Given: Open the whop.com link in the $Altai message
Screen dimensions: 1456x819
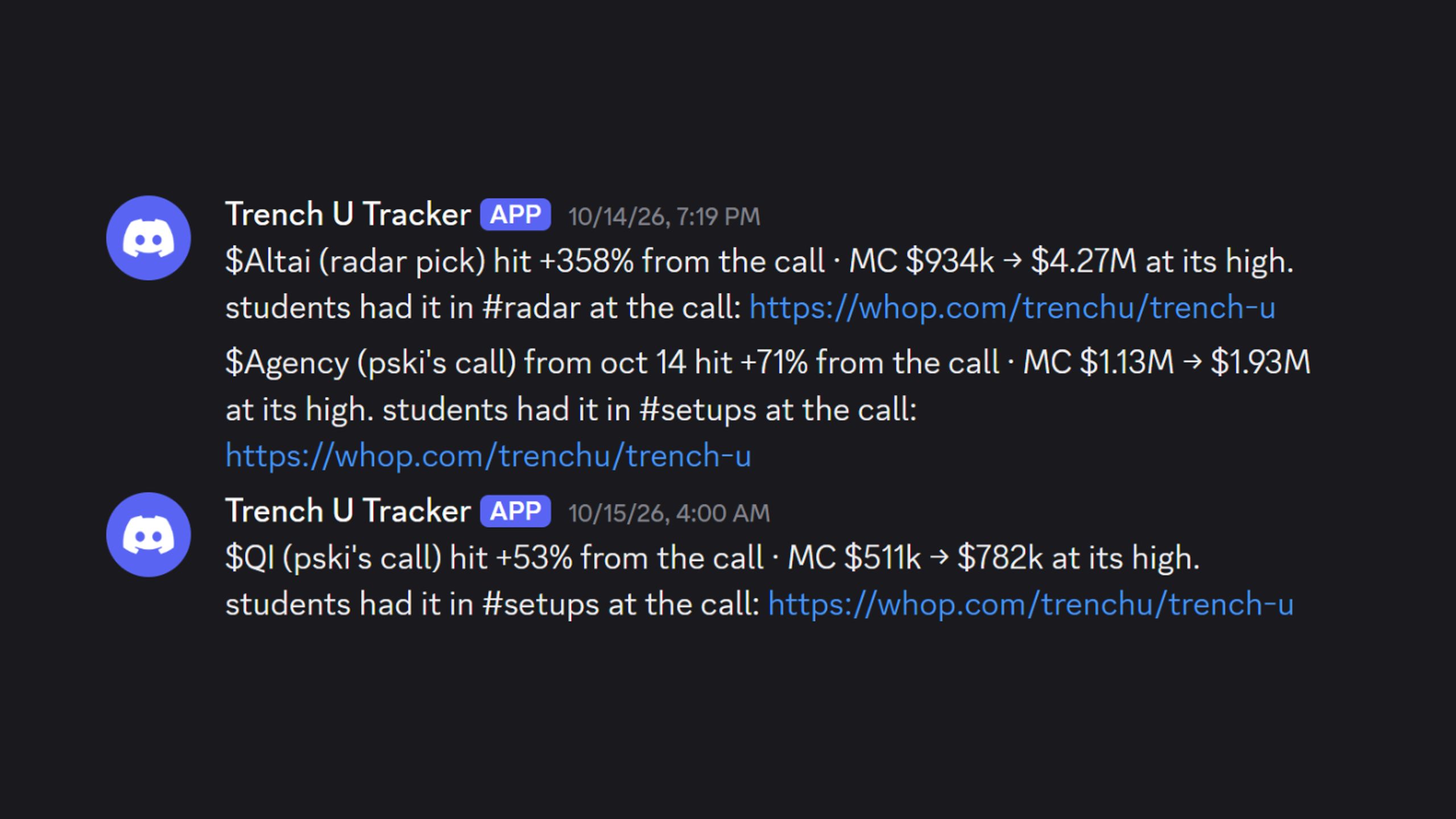Looking at the screenshot, I should tap(1012, 308).
